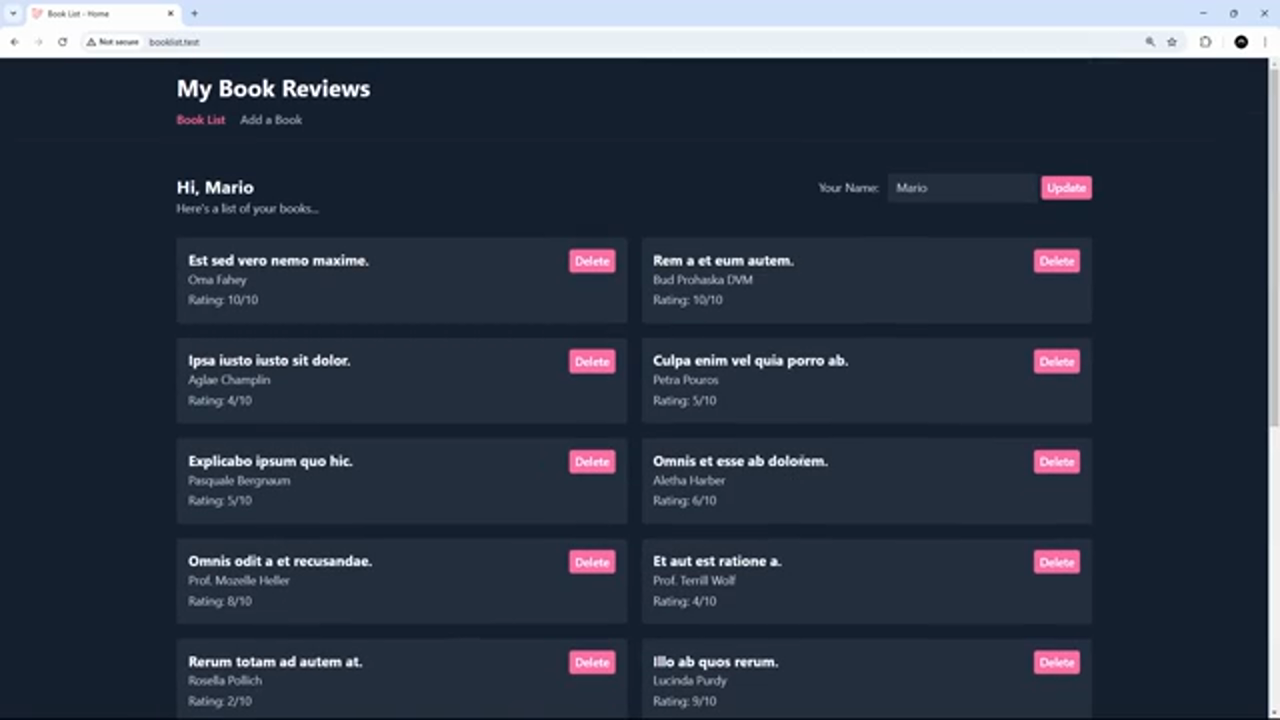Open the zoom magnifier icon in address bar
The image size is (1280, 720).
(1150, 42)
